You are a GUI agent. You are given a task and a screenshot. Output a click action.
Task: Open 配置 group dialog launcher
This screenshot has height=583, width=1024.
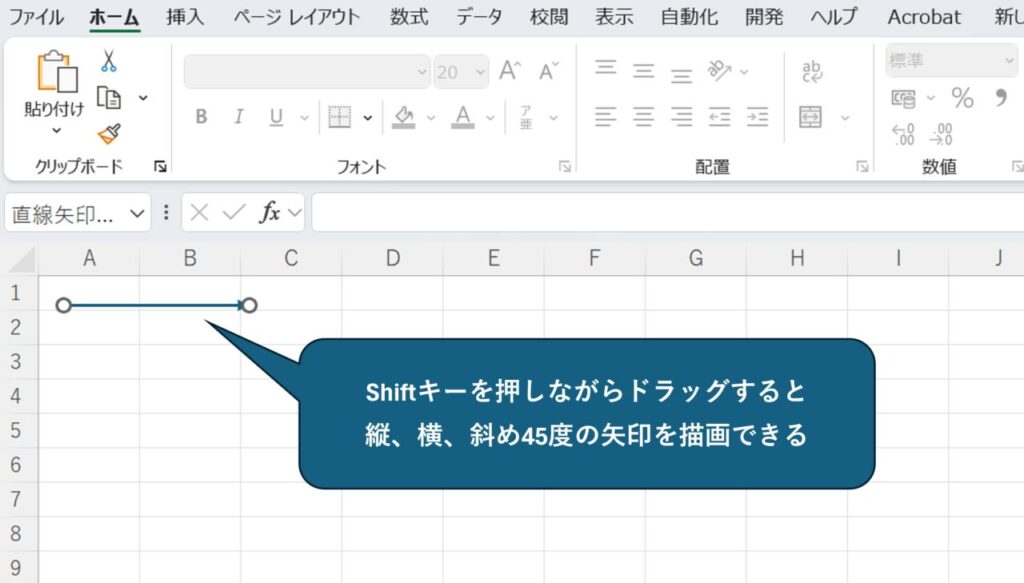862,167
